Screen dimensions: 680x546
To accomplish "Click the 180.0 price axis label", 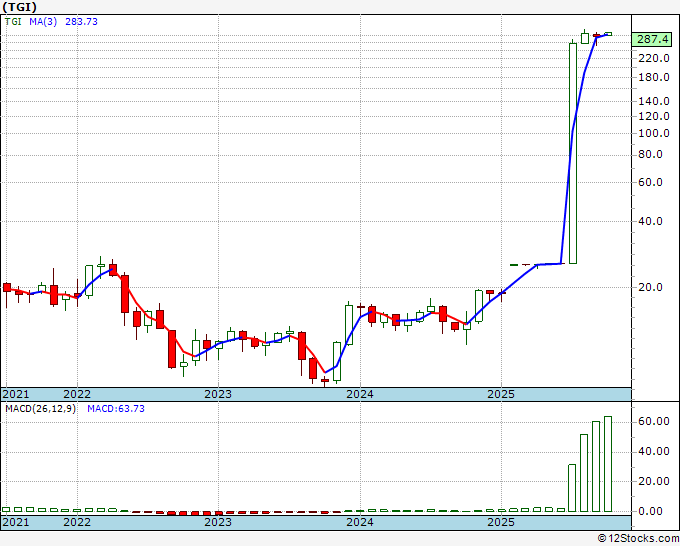I will click(654, 77).
